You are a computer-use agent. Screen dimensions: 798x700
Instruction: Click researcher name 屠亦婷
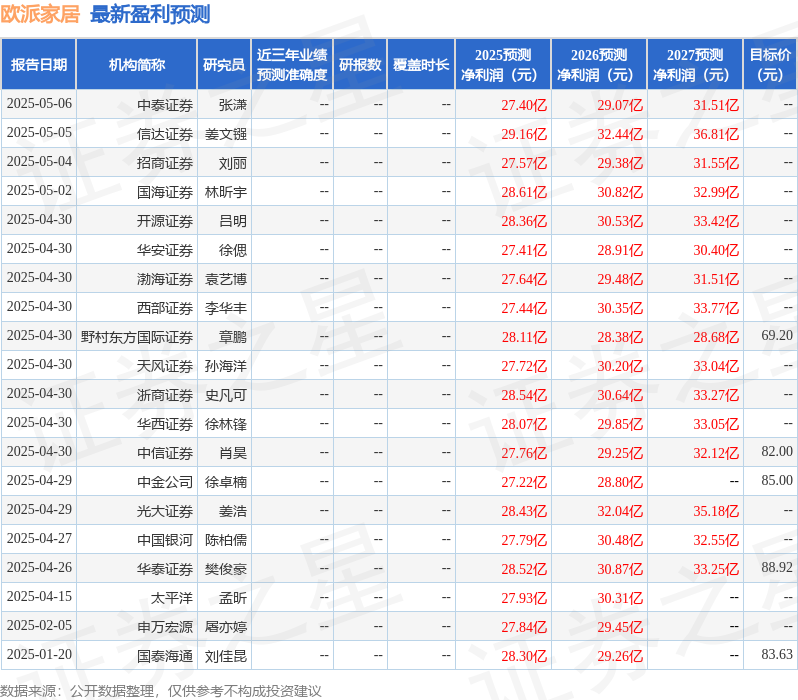click(x=226, y=627)
